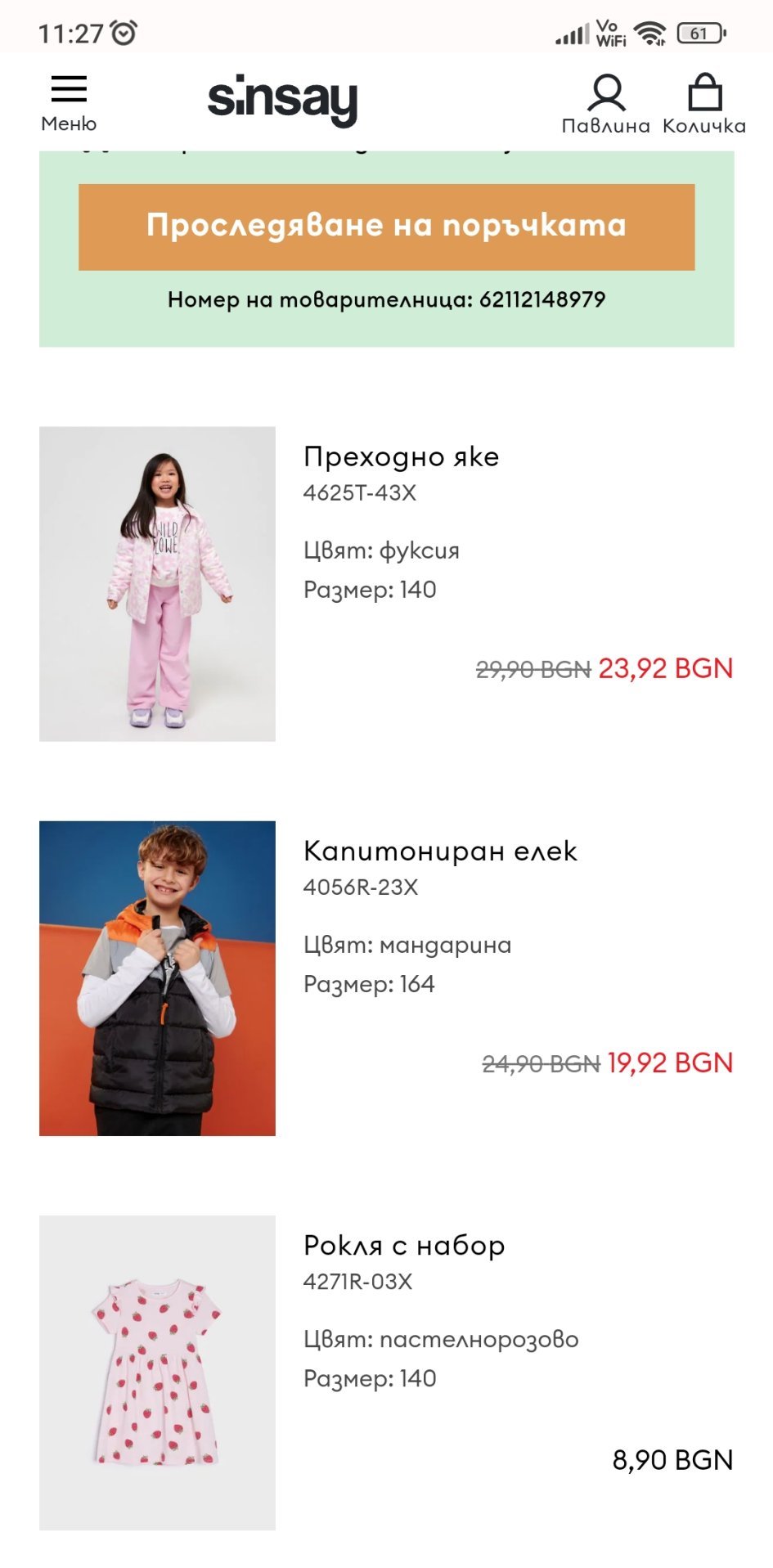Tap the battery indicator icon

tap(702, 34)
